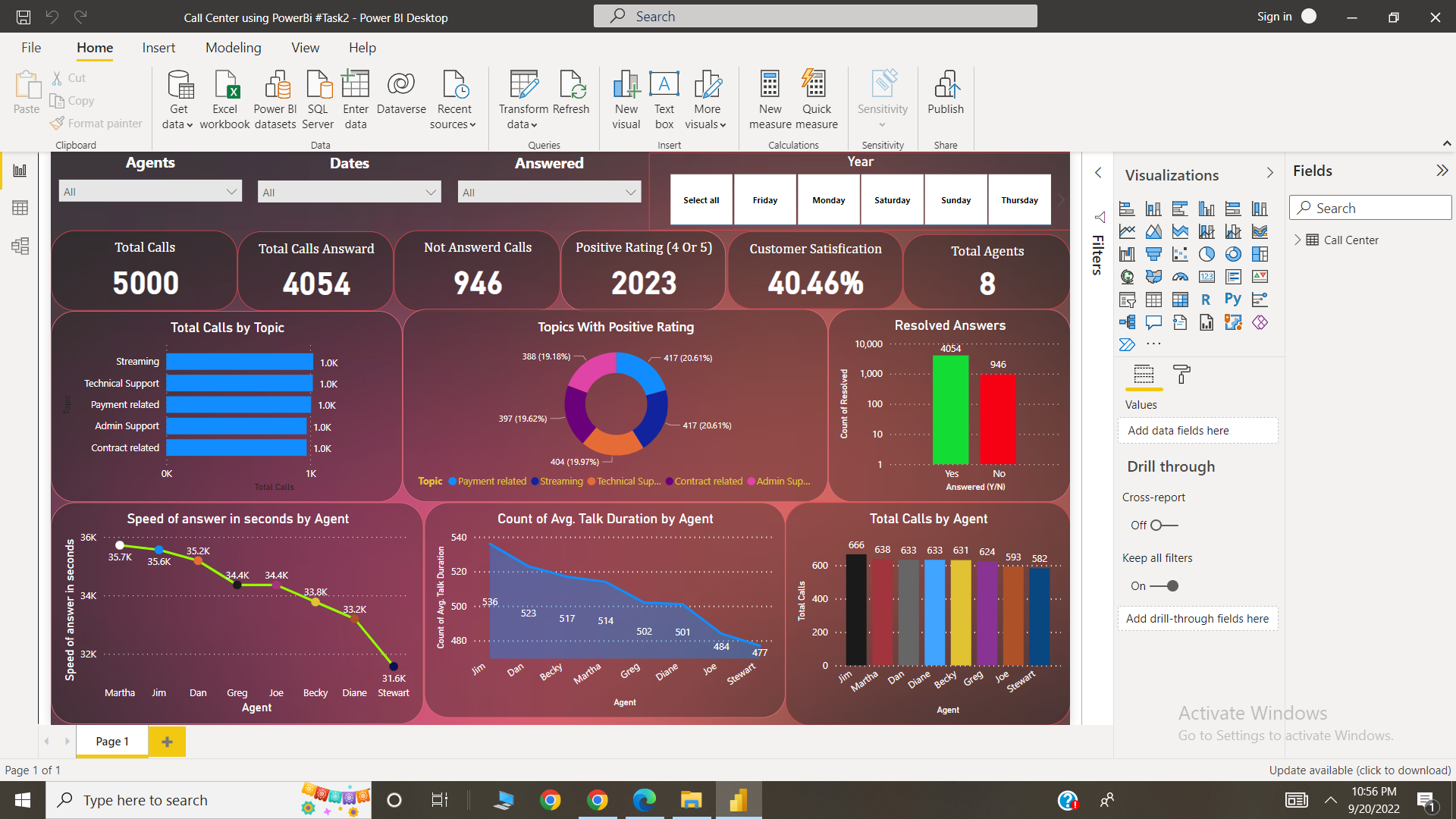Select the Donut chart visualization icon
This screenshot has width=1456, height=819.
tap(1233, 254)
